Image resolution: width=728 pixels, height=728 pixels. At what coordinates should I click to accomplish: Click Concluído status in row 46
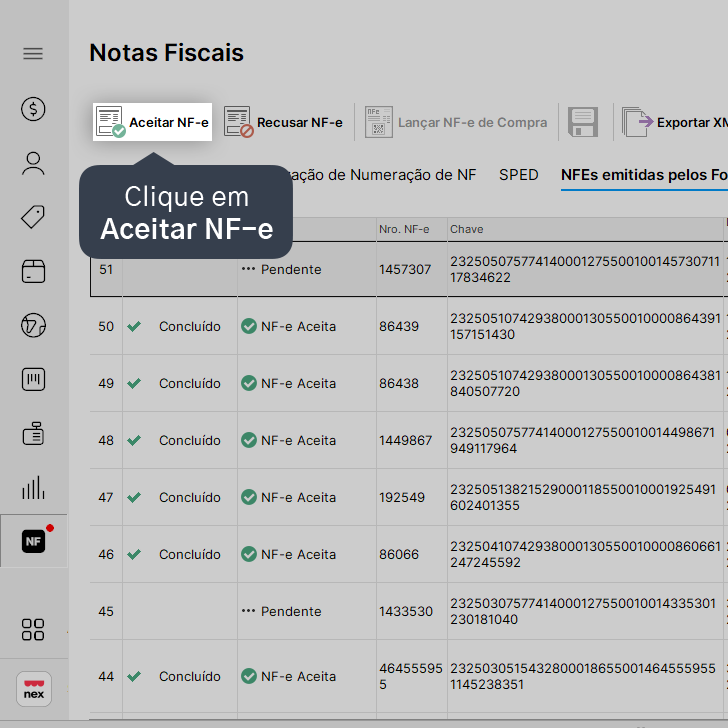click(x=189, y=554)
